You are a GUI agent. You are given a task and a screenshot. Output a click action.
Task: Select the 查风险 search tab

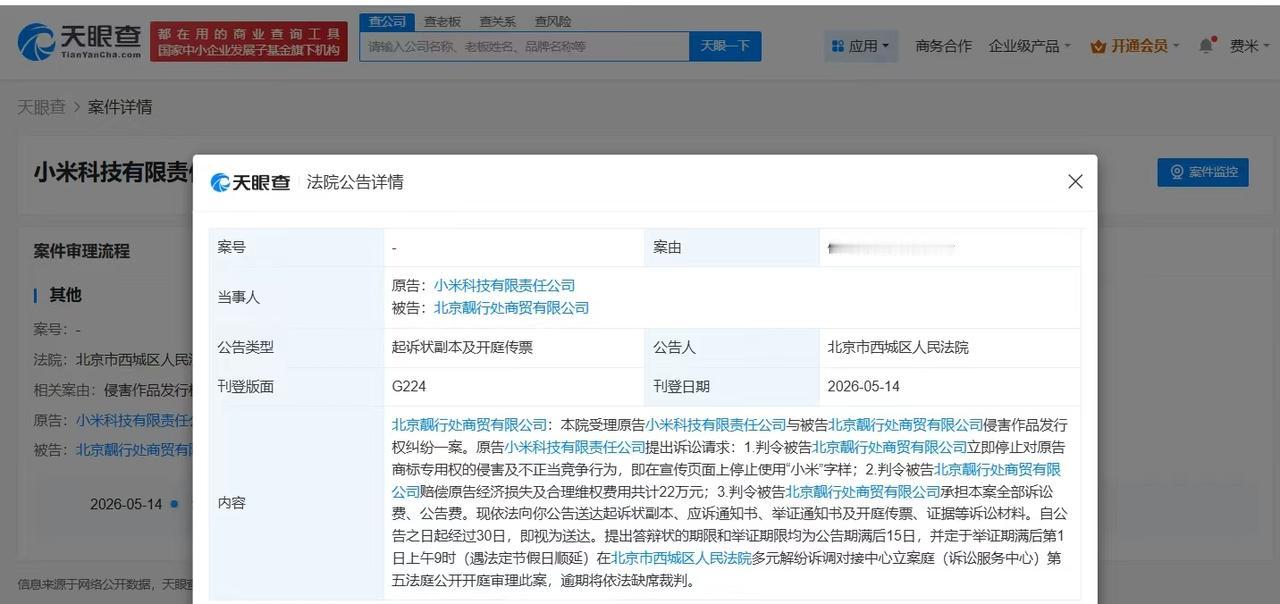[553, 21]
